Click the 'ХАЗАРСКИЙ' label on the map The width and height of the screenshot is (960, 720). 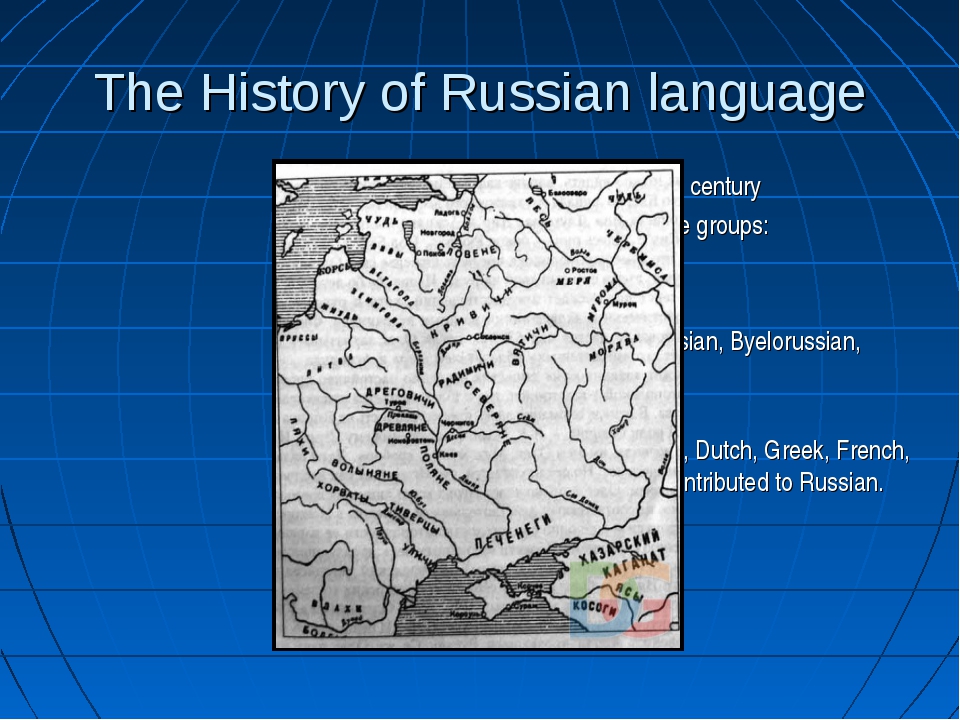(x=620, y=547)
